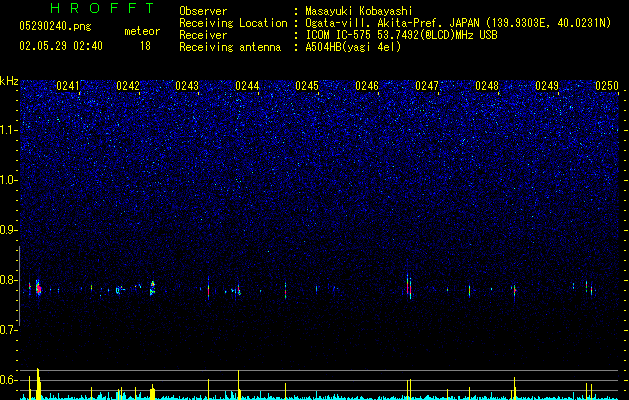
Task: Click the 'Receiving antenna' label
Action: [230, 47]
